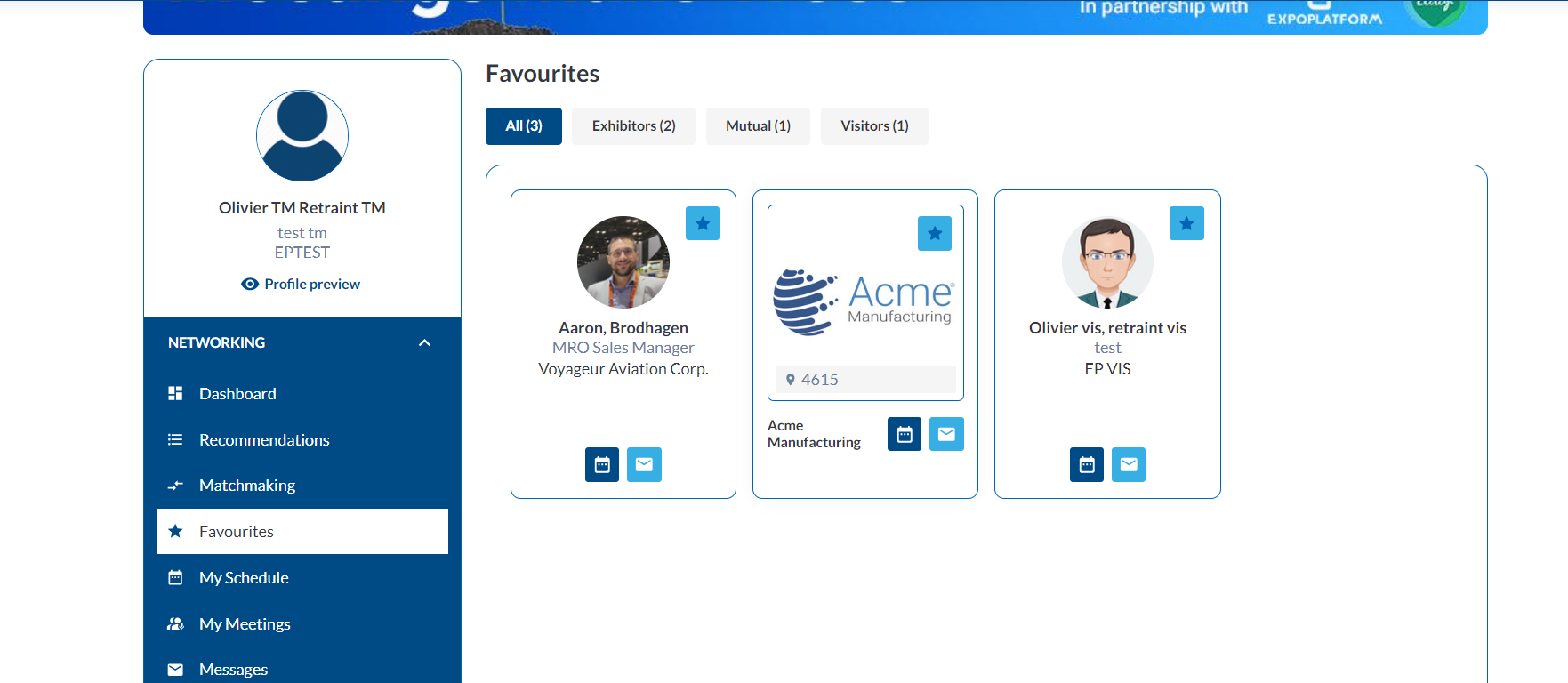Viewport: 1568px width, 683px height.
Task: Schedule meeting with Olivier vis
Action: click(x=1087, y=464)
